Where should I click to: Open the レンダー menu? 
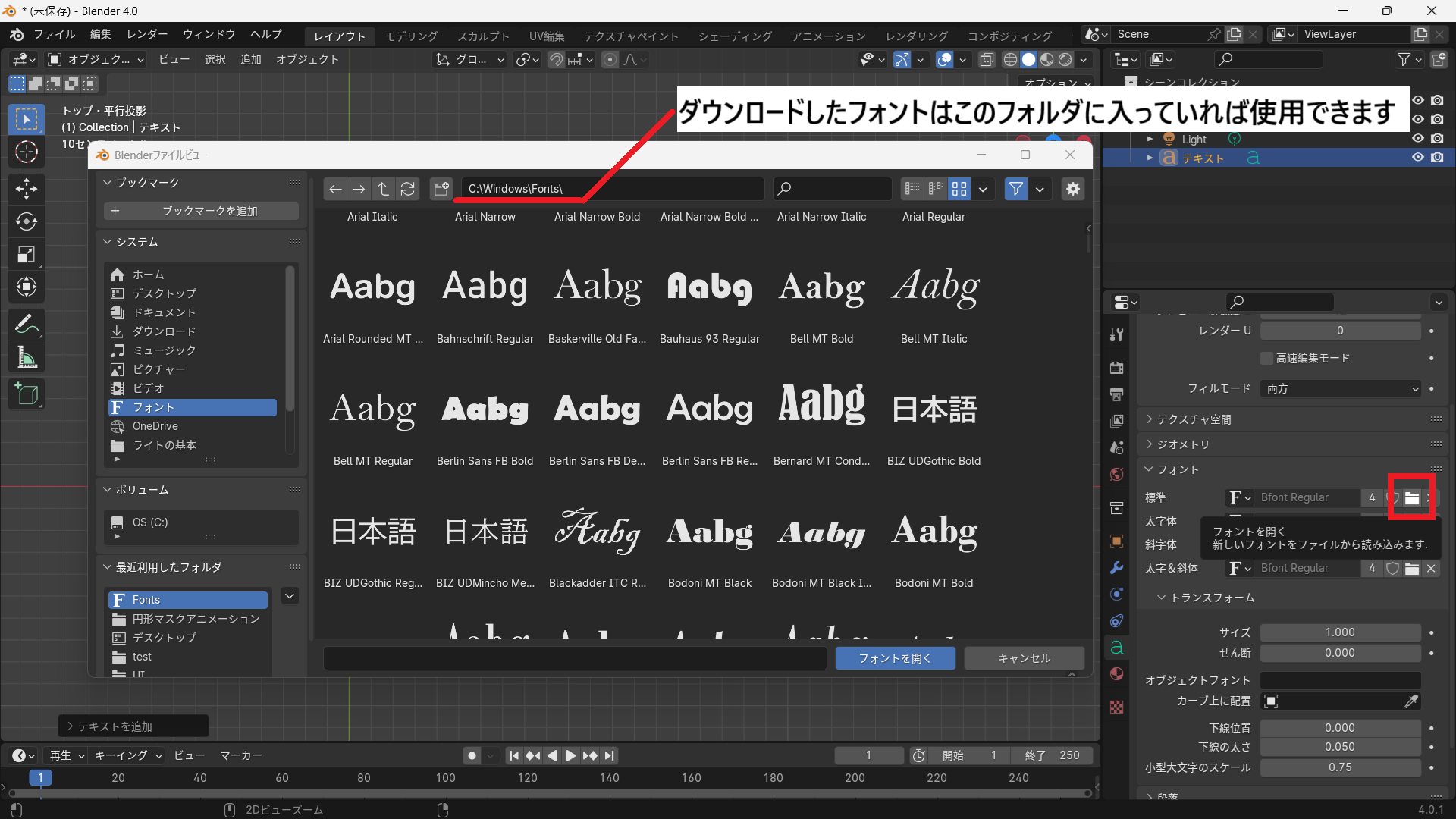pyautogui.click(x=147, y=35)
